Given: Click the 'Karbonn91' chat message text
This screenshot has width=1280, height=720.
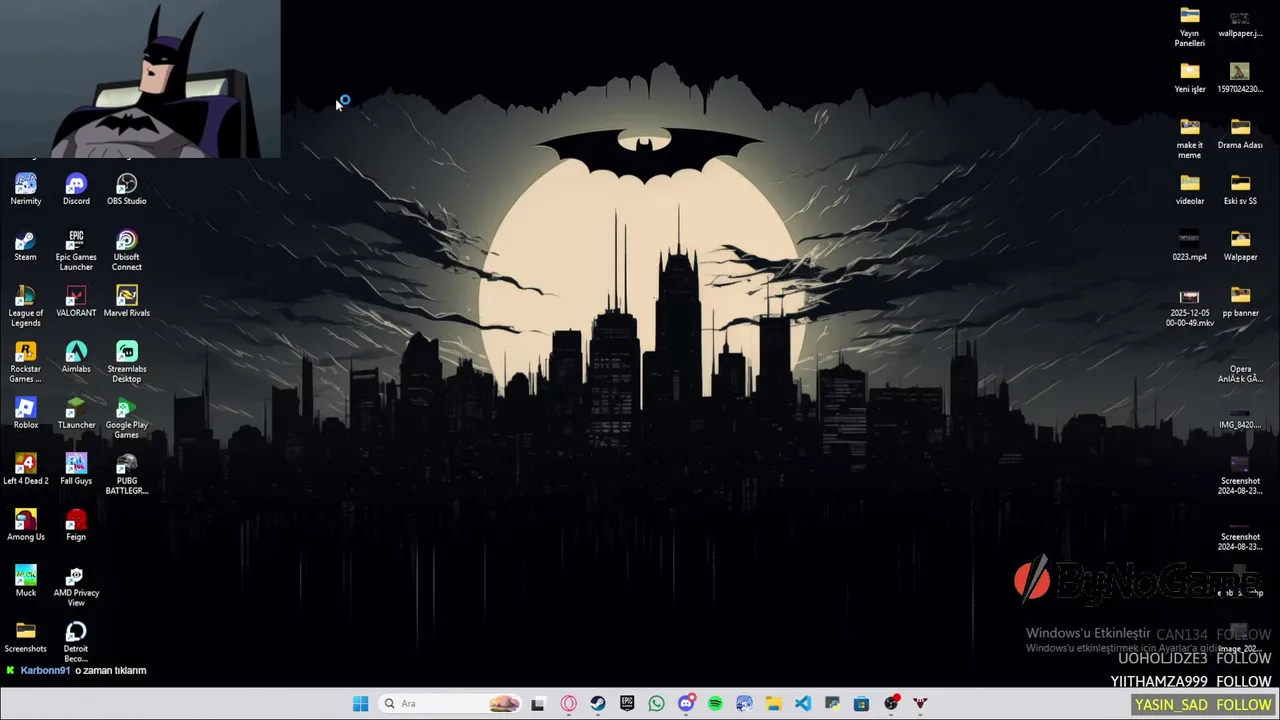Looking at the screenshot, I should (x=83, y=671).
